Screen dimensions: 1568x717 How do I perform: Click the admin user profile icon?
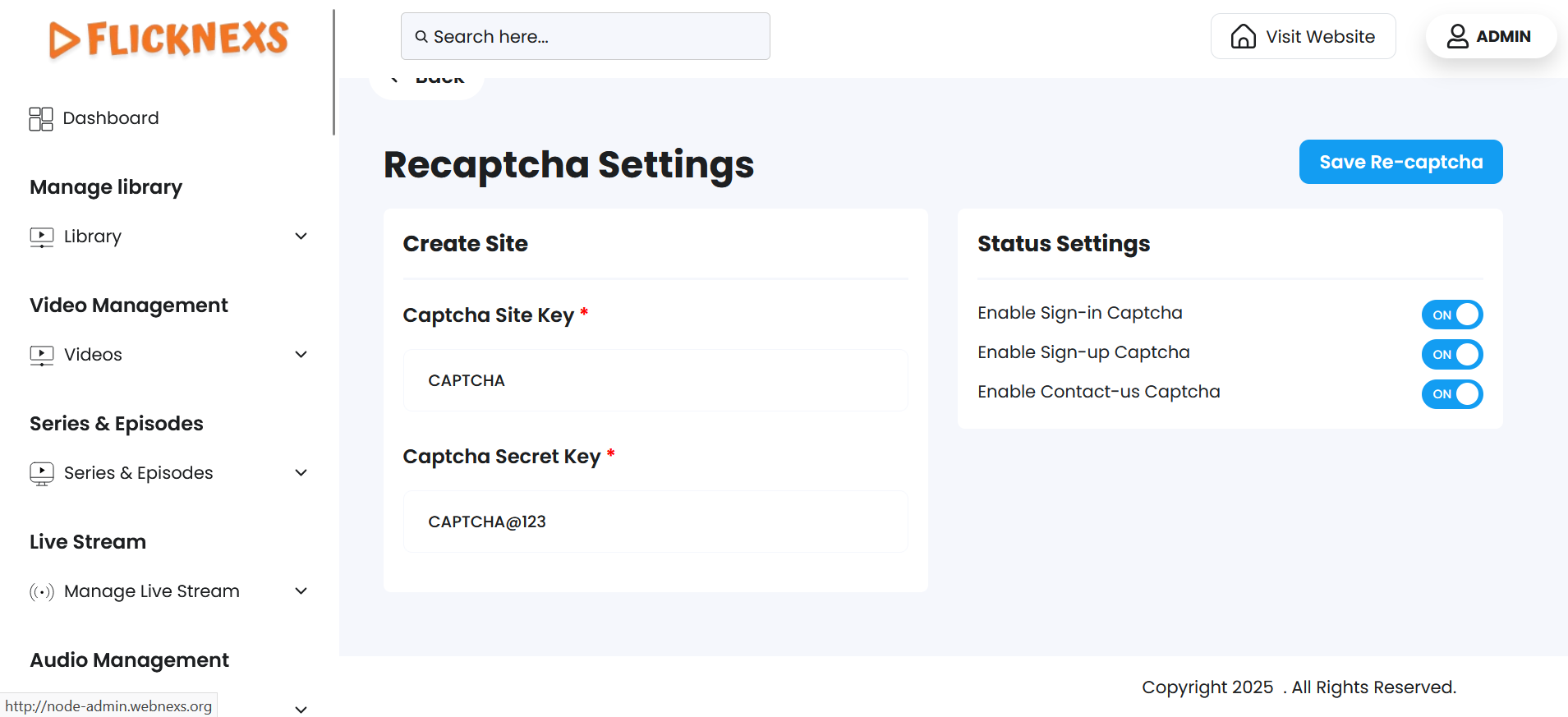point(1457,37)
